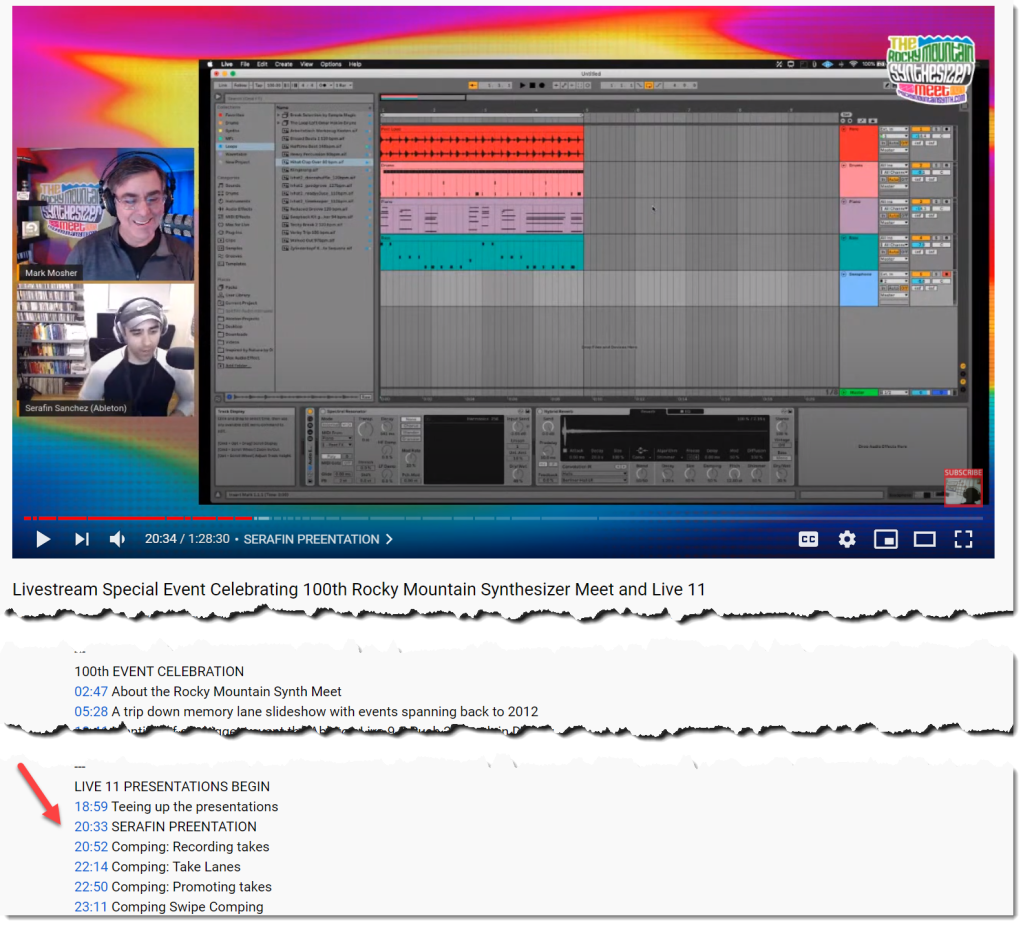The height and width of the screenshot is (925, 1023).
Task: Jump to the 05:28 memory lane timestamp
Action: pos(90,711)
